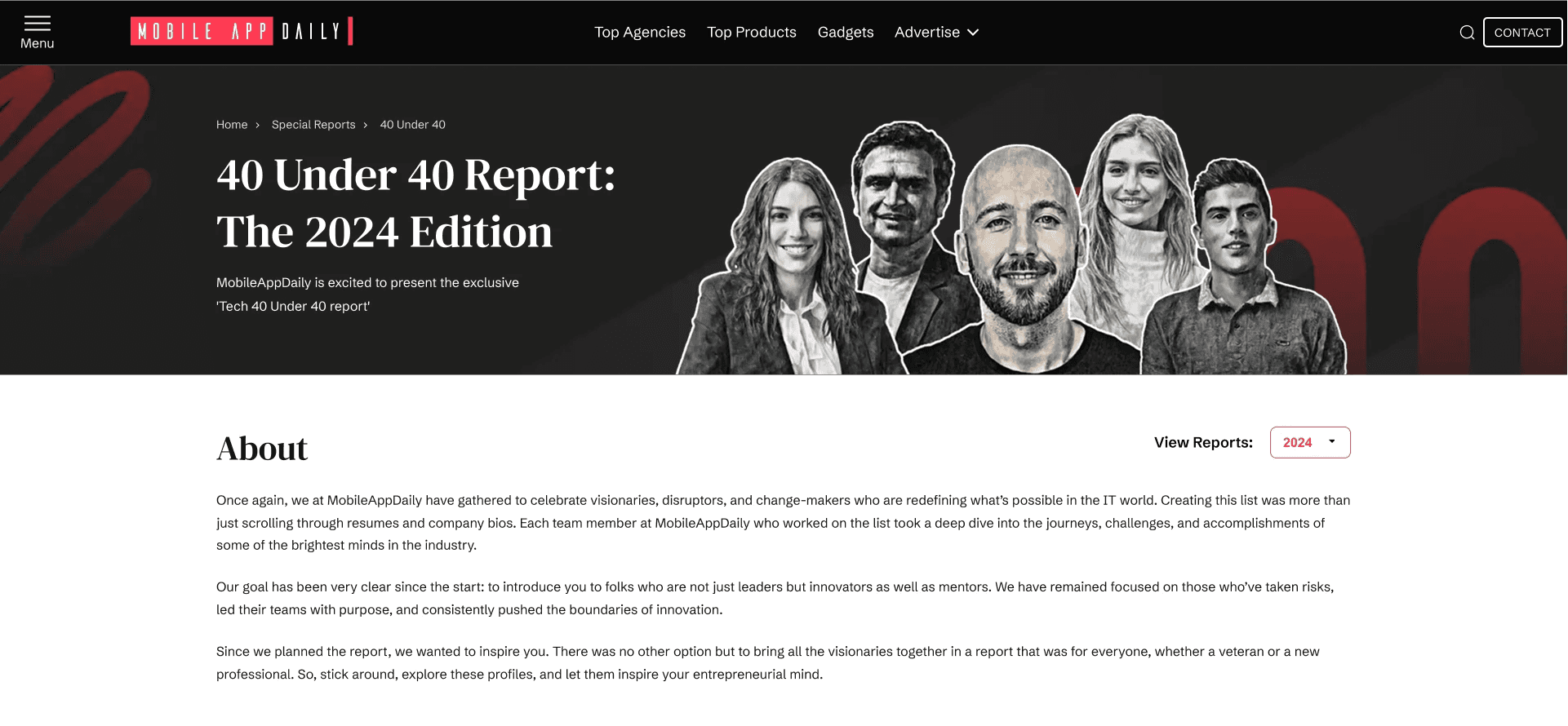Click paragraph starting 'Once again, we at'
The image size is (1568, 726).
click(784, 523)
